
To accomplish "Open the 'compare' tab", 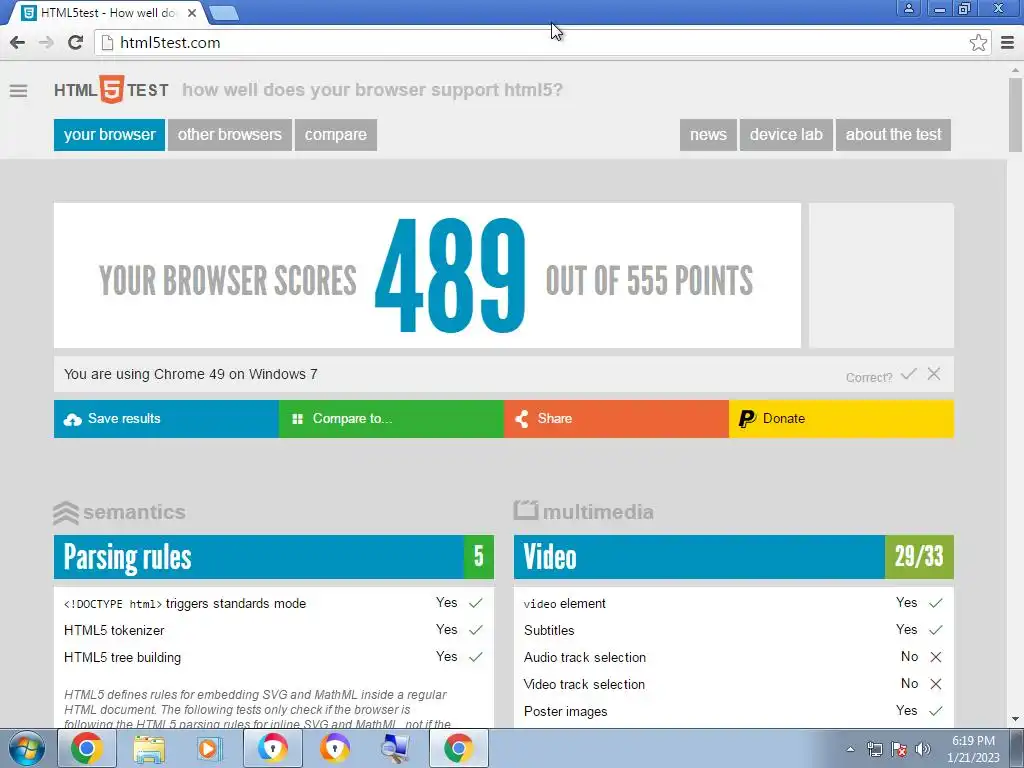I will (336, 135).
